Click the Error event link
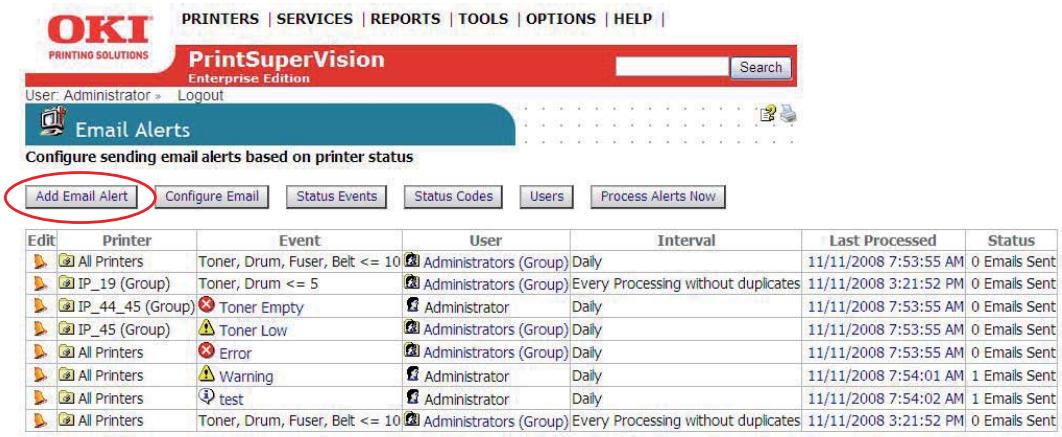Image resolution: width=1062 pixels, height=437 pixels. 236,354
